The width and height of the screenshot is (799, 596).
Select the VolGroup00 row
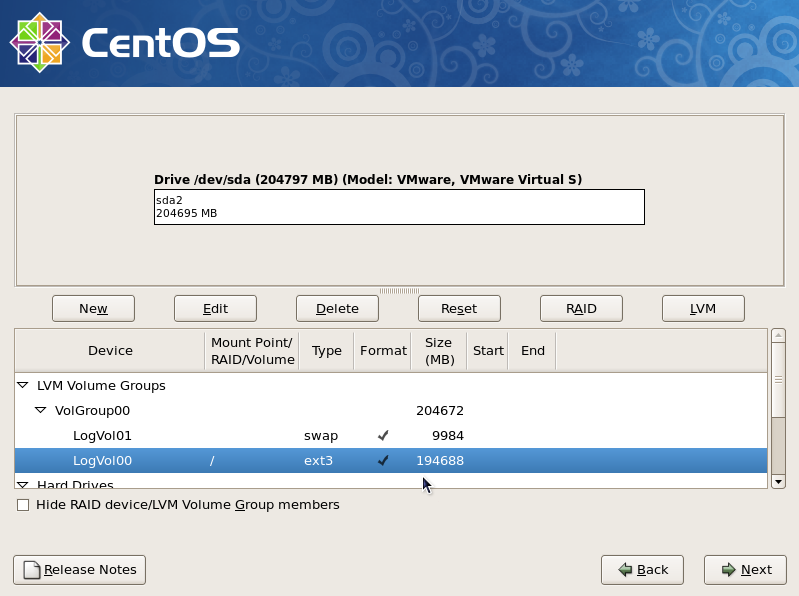[391, 411]
